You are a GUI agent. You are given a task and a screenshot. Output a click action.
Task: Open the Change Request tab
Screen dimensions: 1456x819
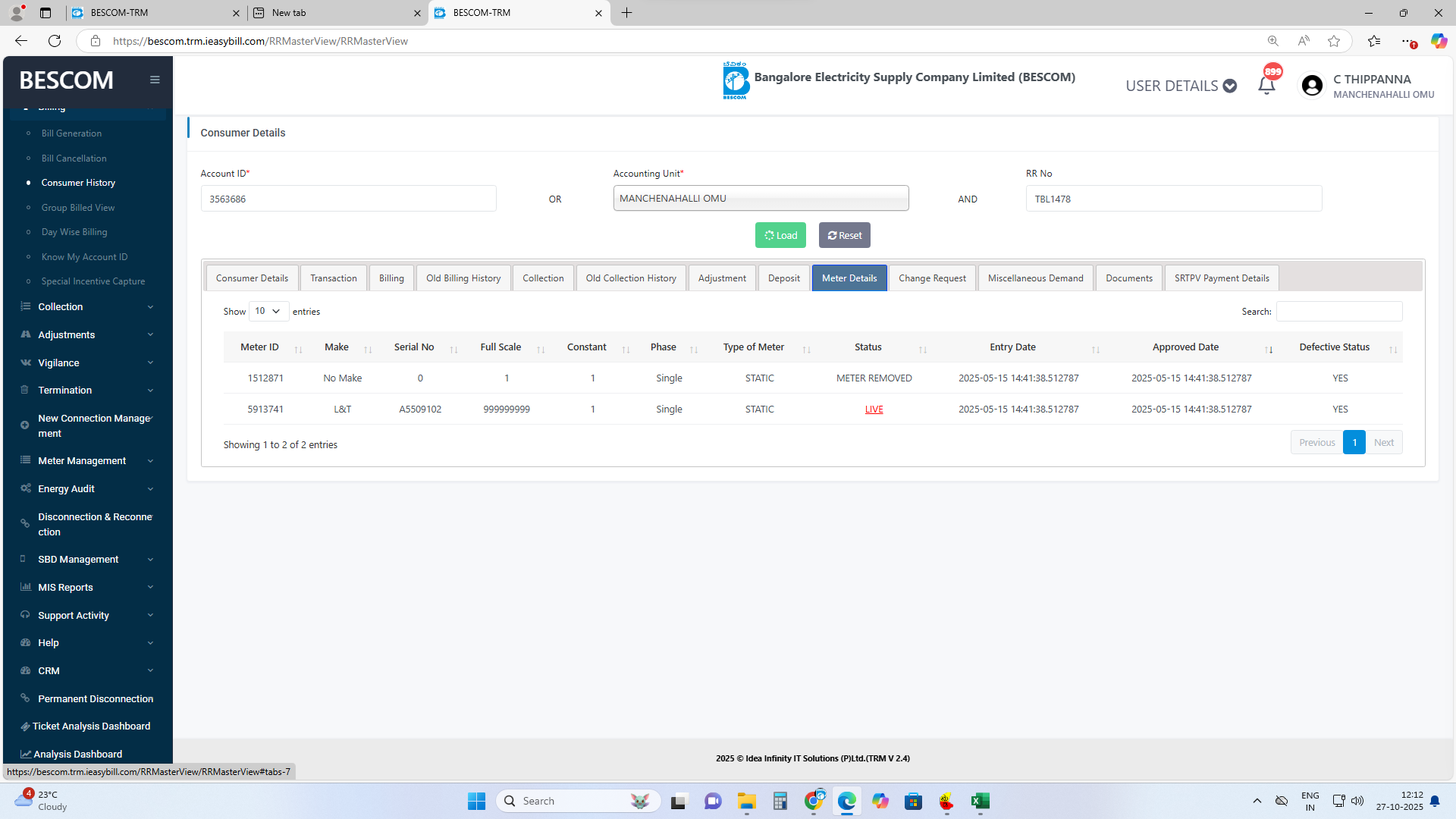[x=931, y=278]
